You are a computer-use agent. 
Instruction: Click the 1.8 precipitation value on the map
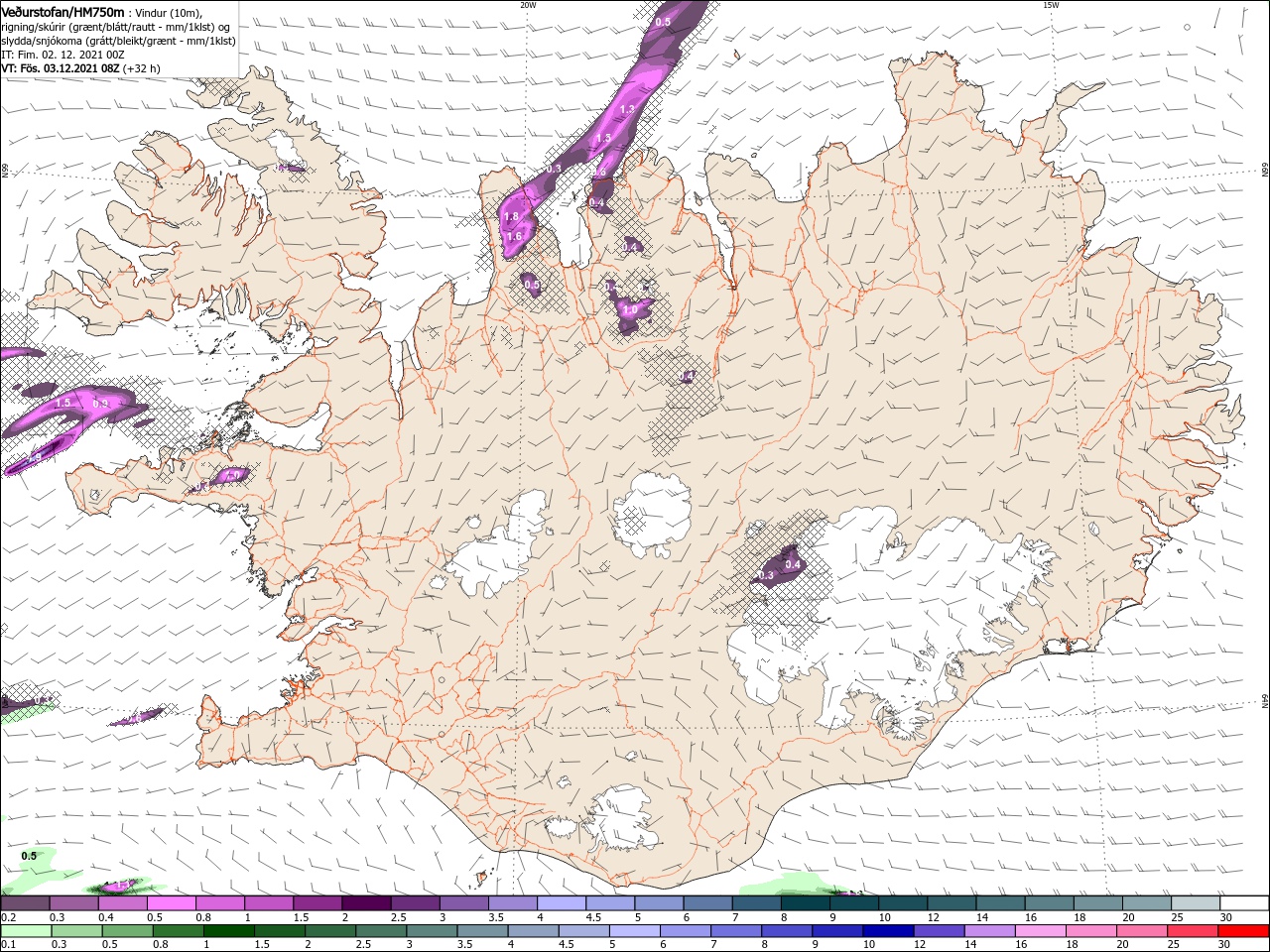[512, 216]
